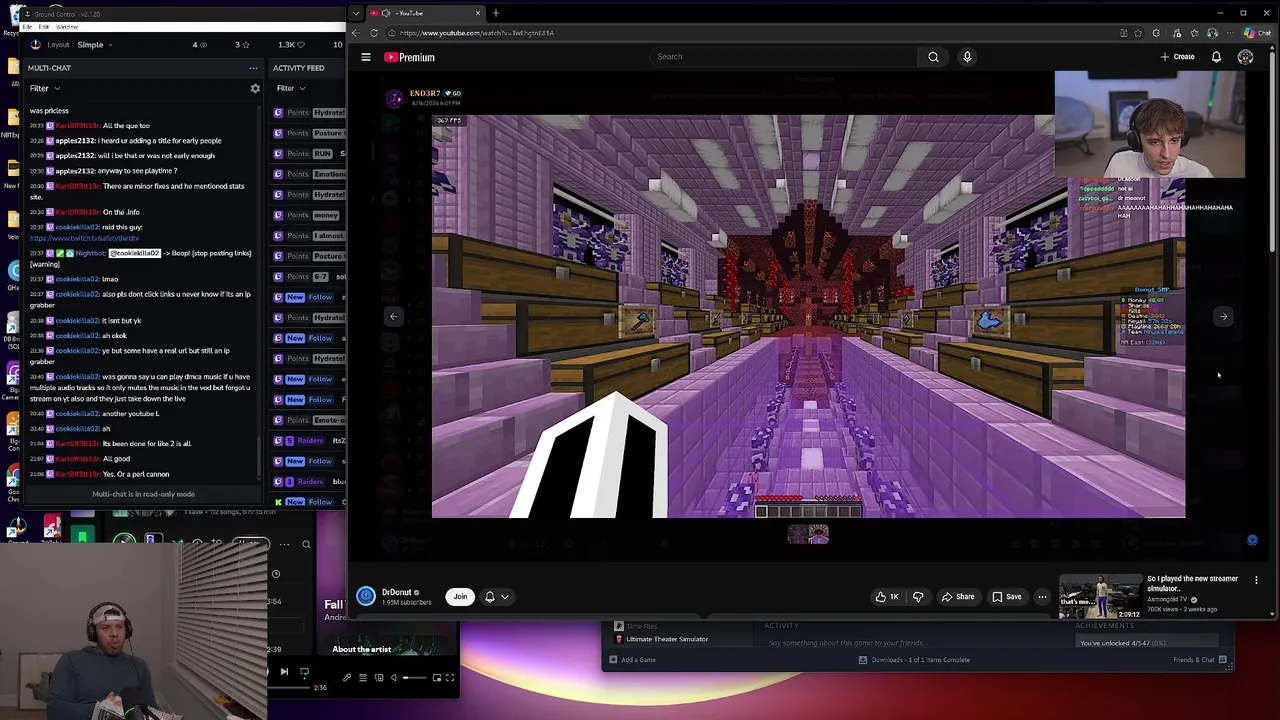Click the Join channel membership button
The width and height of the screenshot is (1280, 720).
click(460, 597)
